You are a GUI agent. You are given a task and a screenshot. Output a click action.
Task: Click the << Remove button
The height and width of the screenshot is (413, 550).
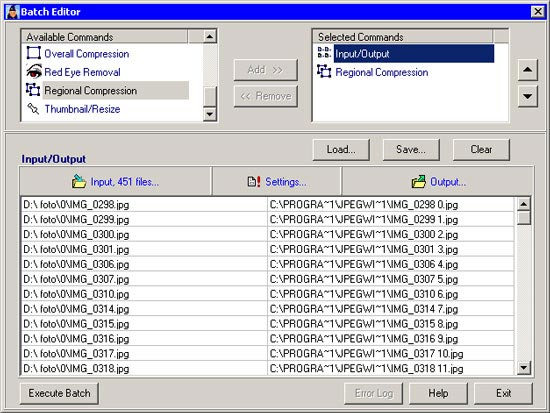click(266, 96)
